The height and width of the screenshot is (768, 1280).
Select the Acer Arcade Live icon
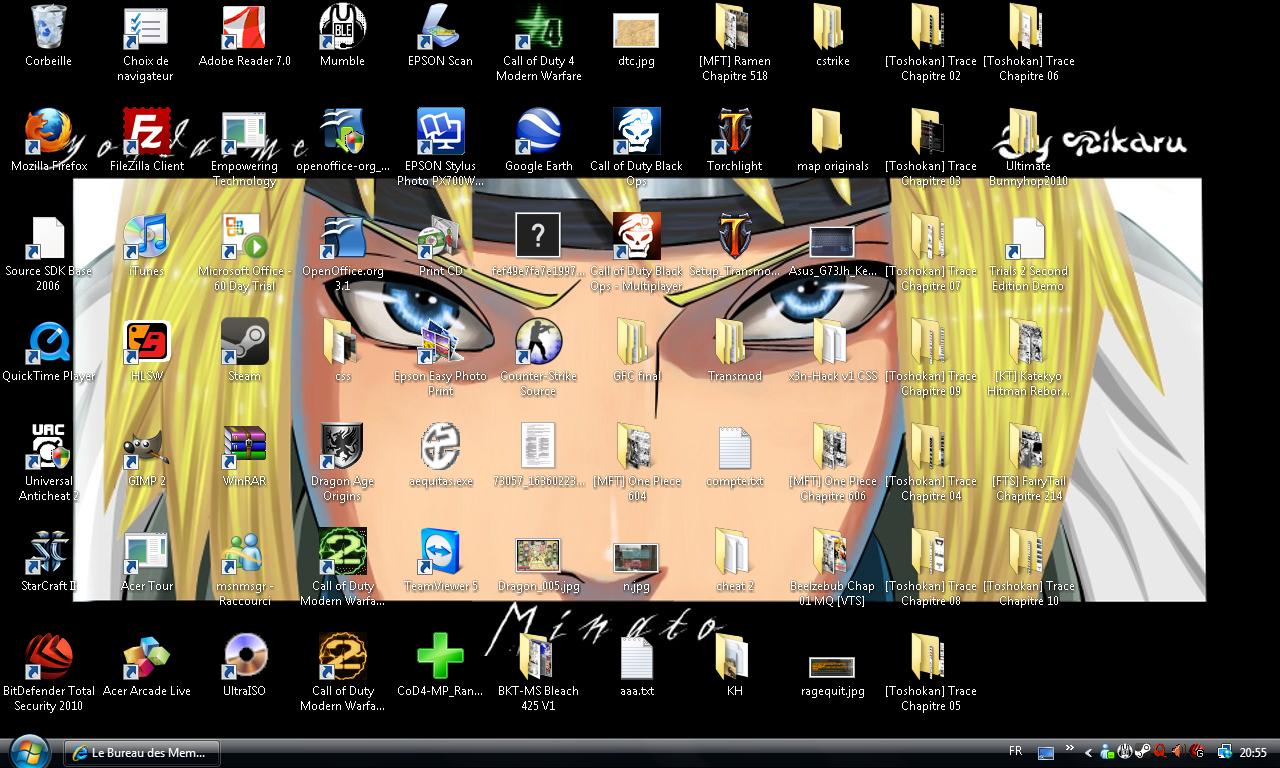(x=146, y=657)
